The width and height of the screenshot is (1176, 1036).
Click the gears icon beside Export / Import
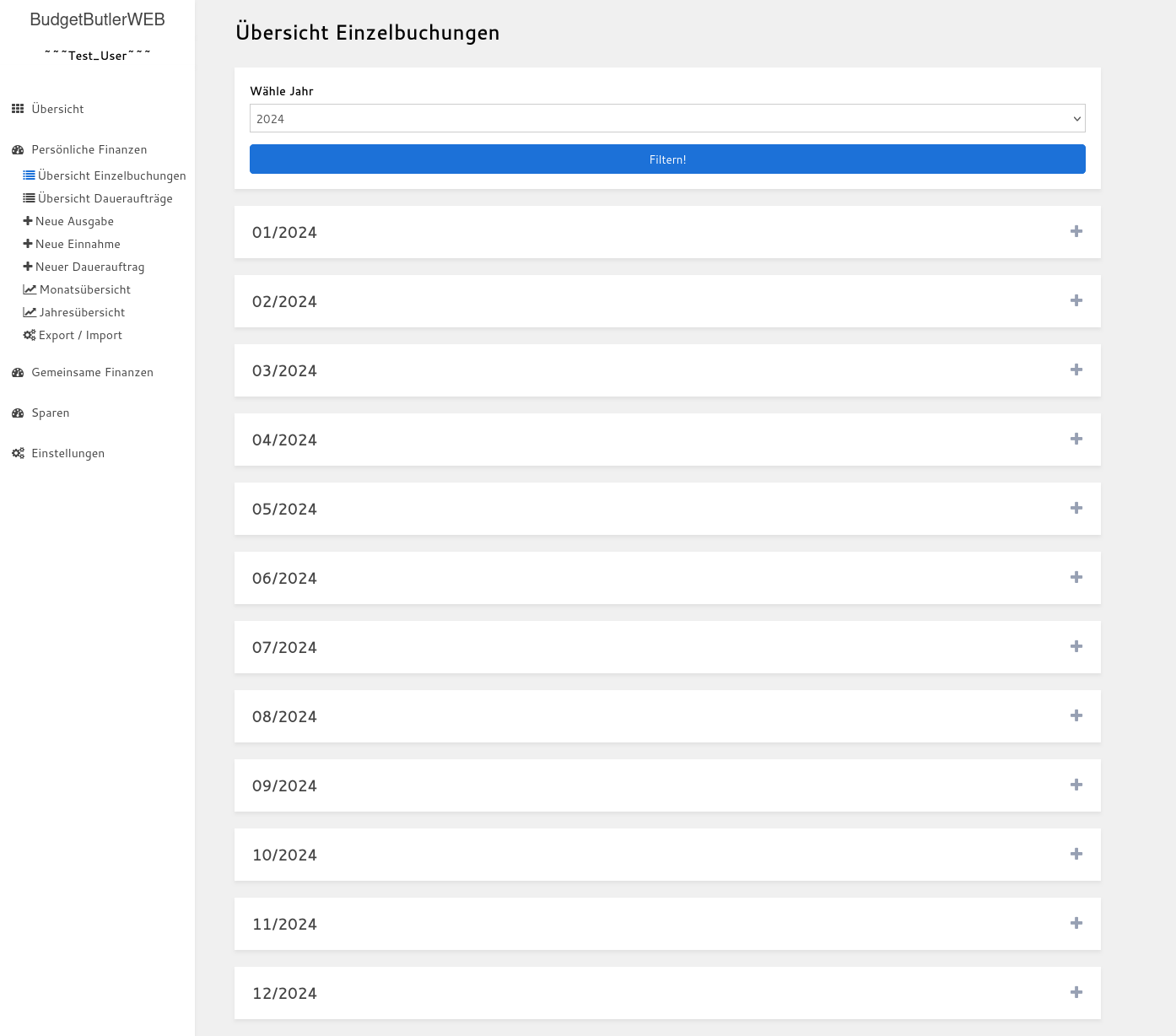(30, 335)
